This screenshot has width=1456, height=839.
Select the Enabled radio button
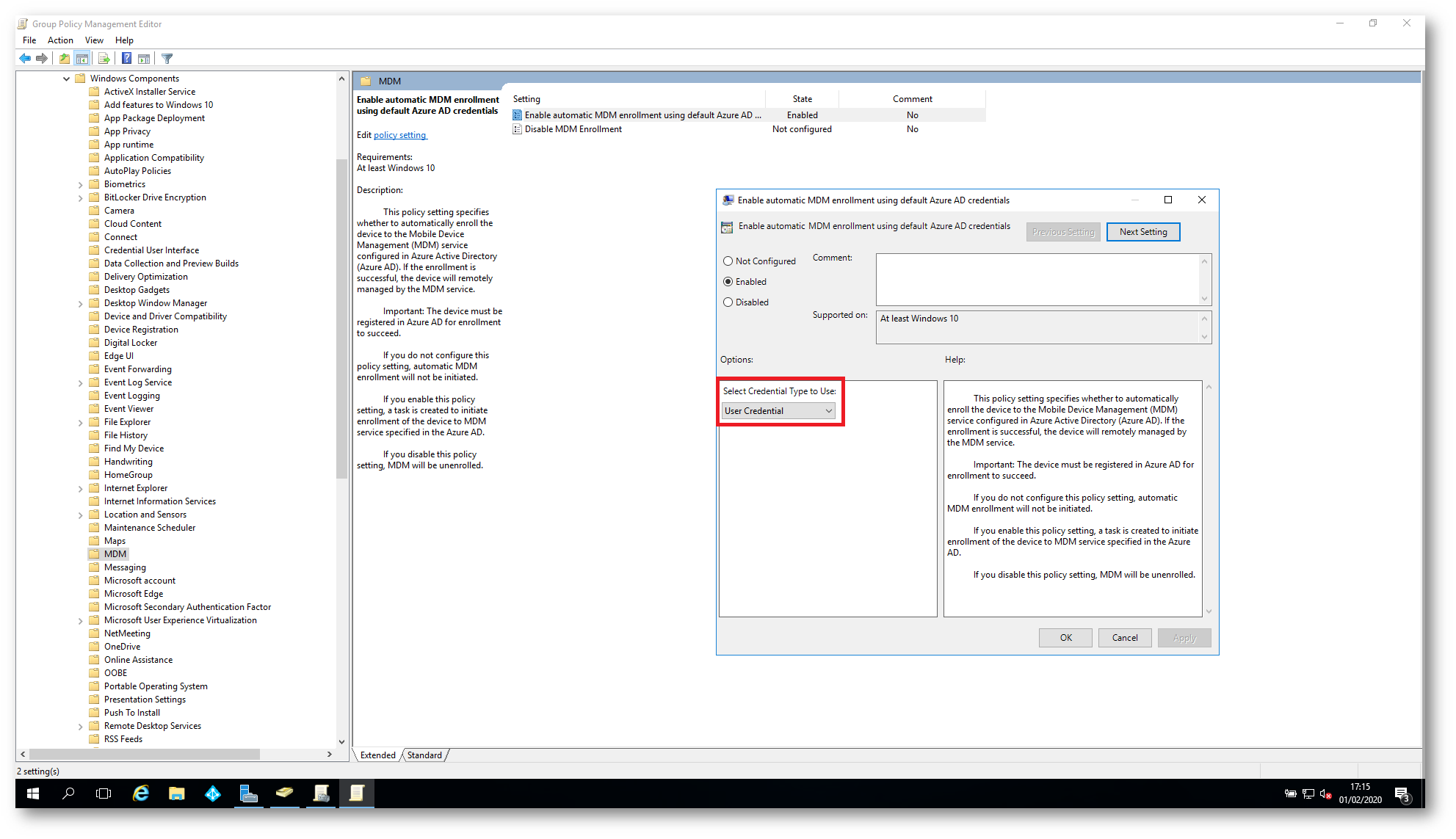coord(728,282)
